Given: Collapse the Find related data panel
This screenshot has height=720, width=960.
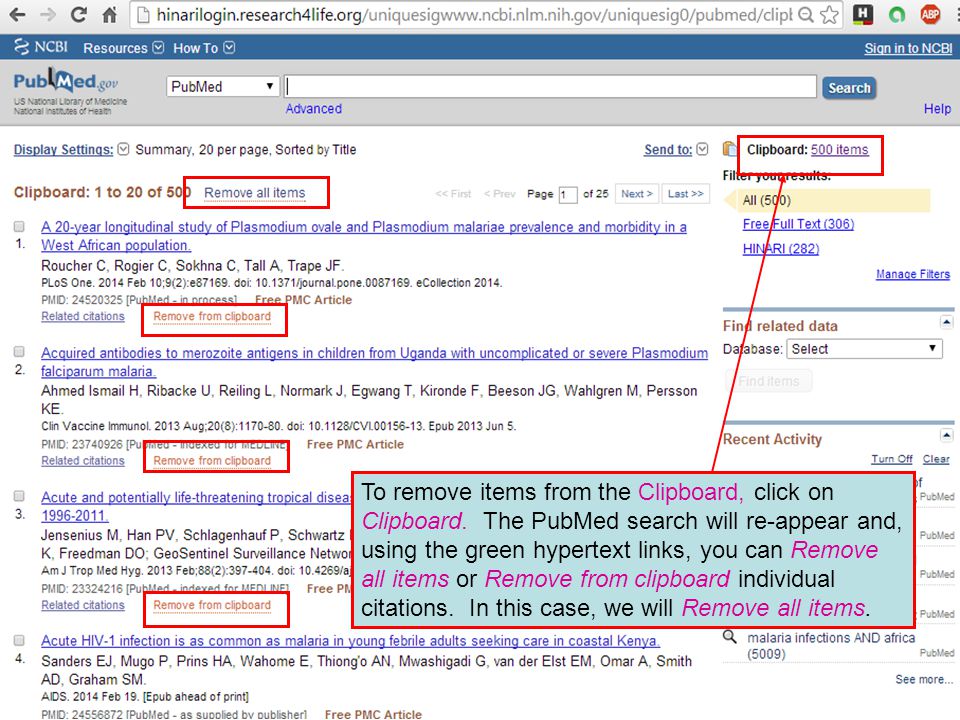Looking at the screenshot, I should (947, 322).
